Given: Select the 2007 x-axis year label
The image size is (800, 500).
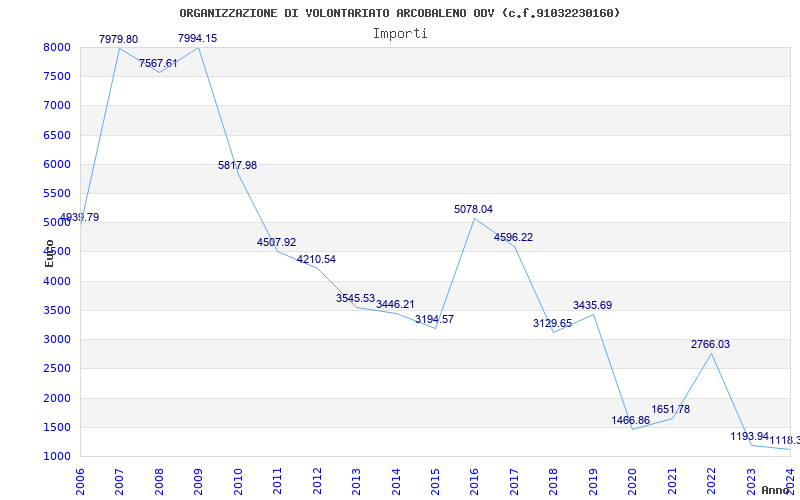Looking at the screenshot, I should tap(119, 481).
